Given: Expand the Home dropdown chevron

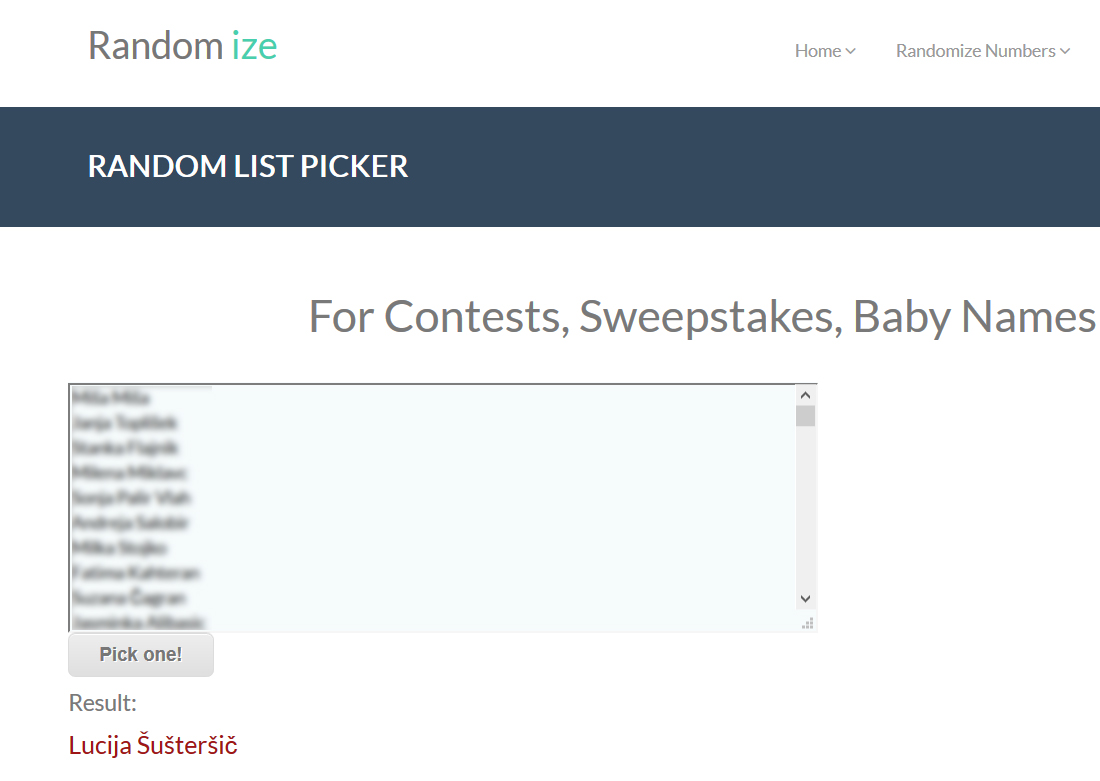Looking at the screenshot, I should [x=850, y=51].
